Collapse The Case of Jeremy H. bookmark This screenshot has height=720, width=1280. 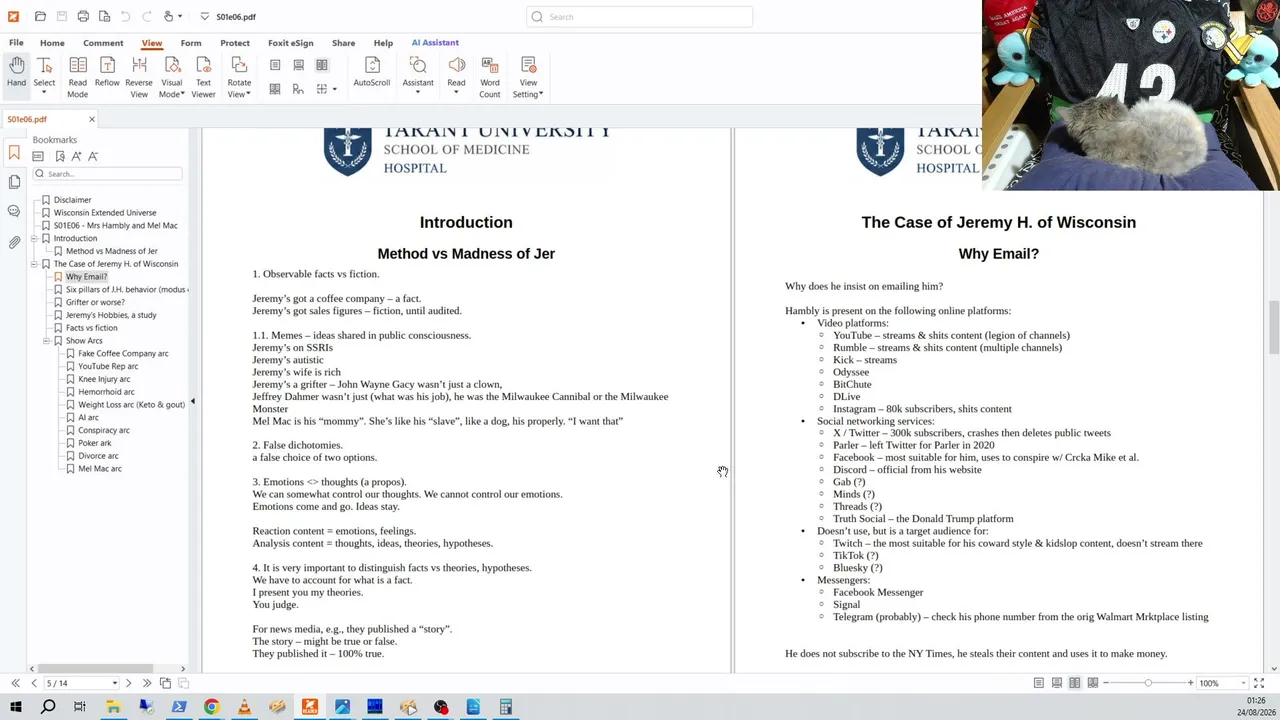pyautogui.click(x=34, y=264)
